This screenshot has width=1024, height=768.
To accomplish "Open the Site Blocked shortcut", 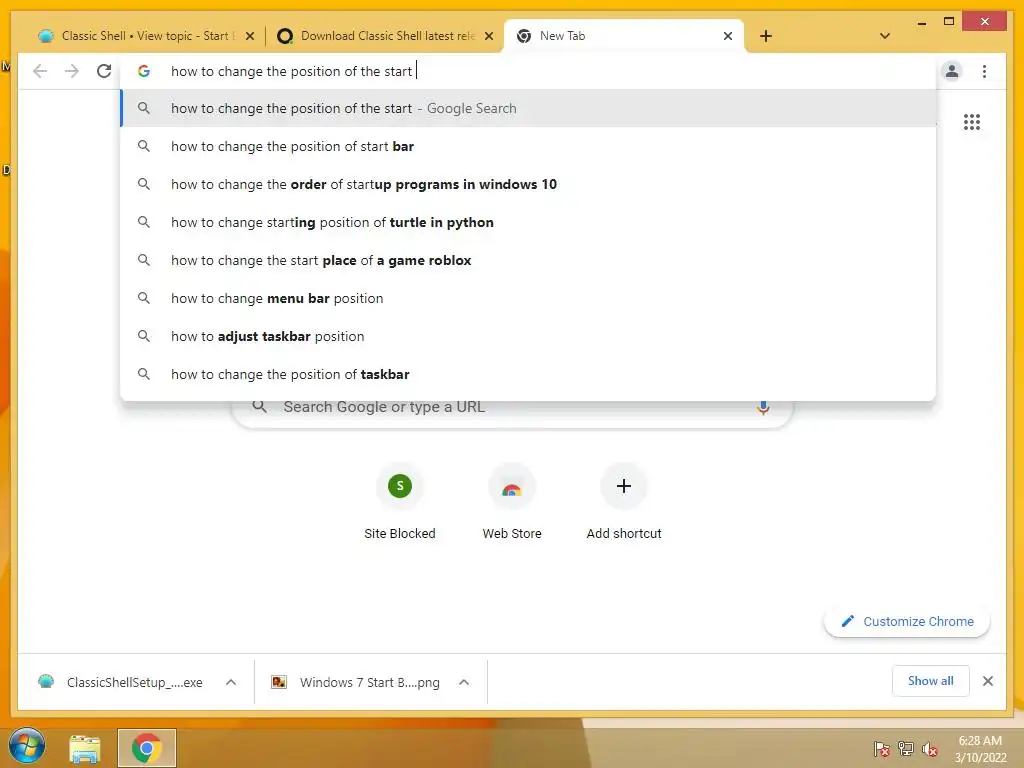I will [400, 502].
